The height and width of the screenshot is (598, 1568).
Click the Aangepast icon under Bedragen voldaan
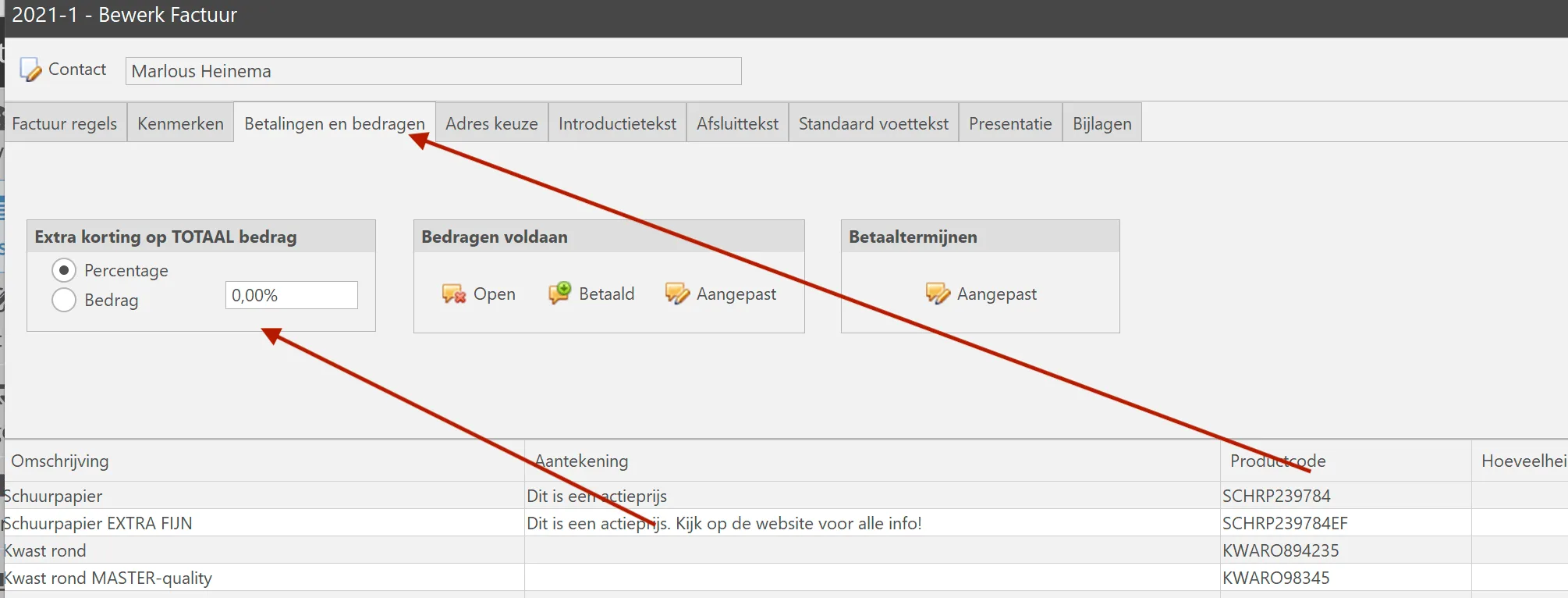tap(677, 294)
